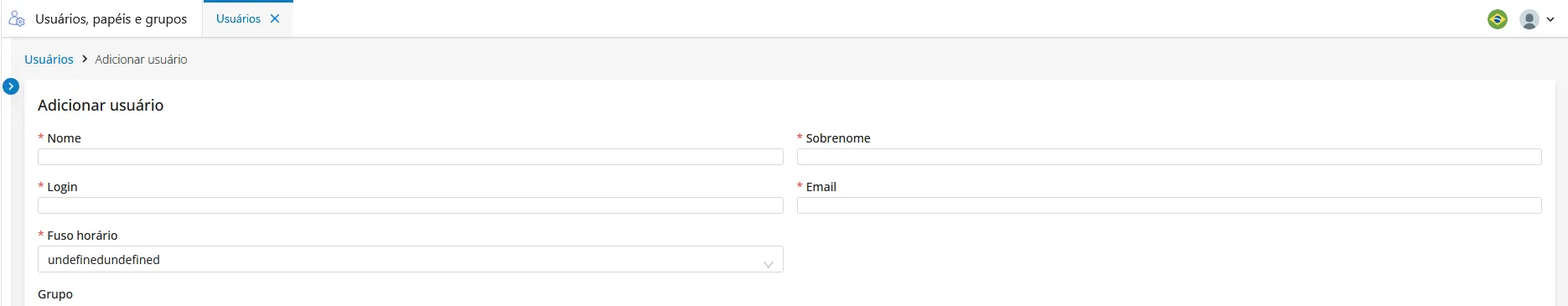Viewport: 1568px width, 306px height.
Task: Focus the Nome input field
Action: click(x=411, y=157)
